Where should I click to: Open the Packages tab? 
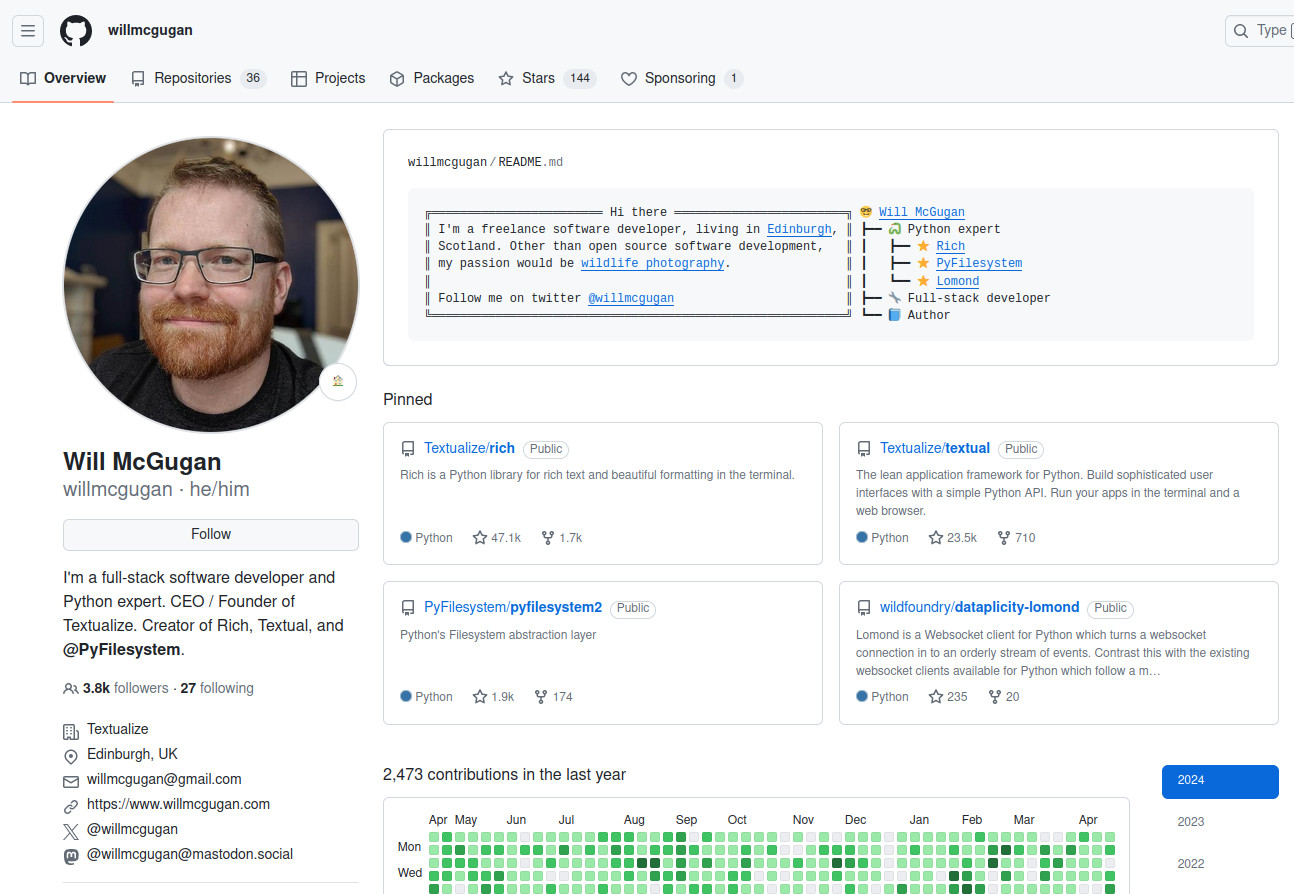point(432,78)
